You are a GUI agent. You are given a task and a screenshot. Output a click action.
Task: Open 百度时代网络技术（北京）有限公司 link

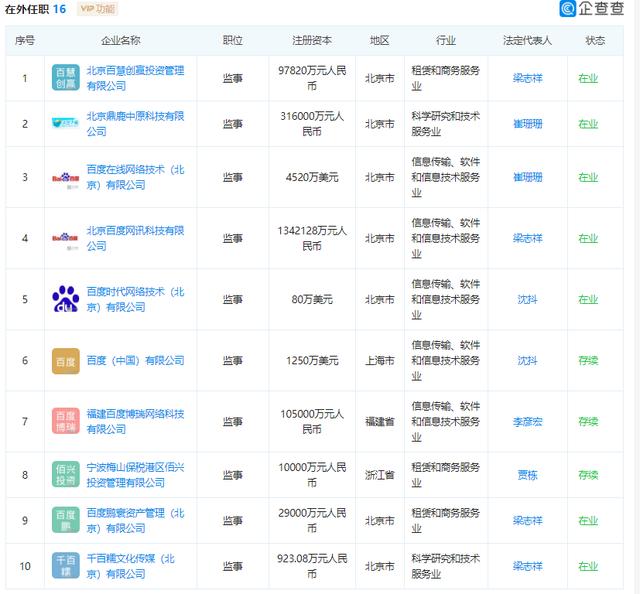click(x=135, y=299)
